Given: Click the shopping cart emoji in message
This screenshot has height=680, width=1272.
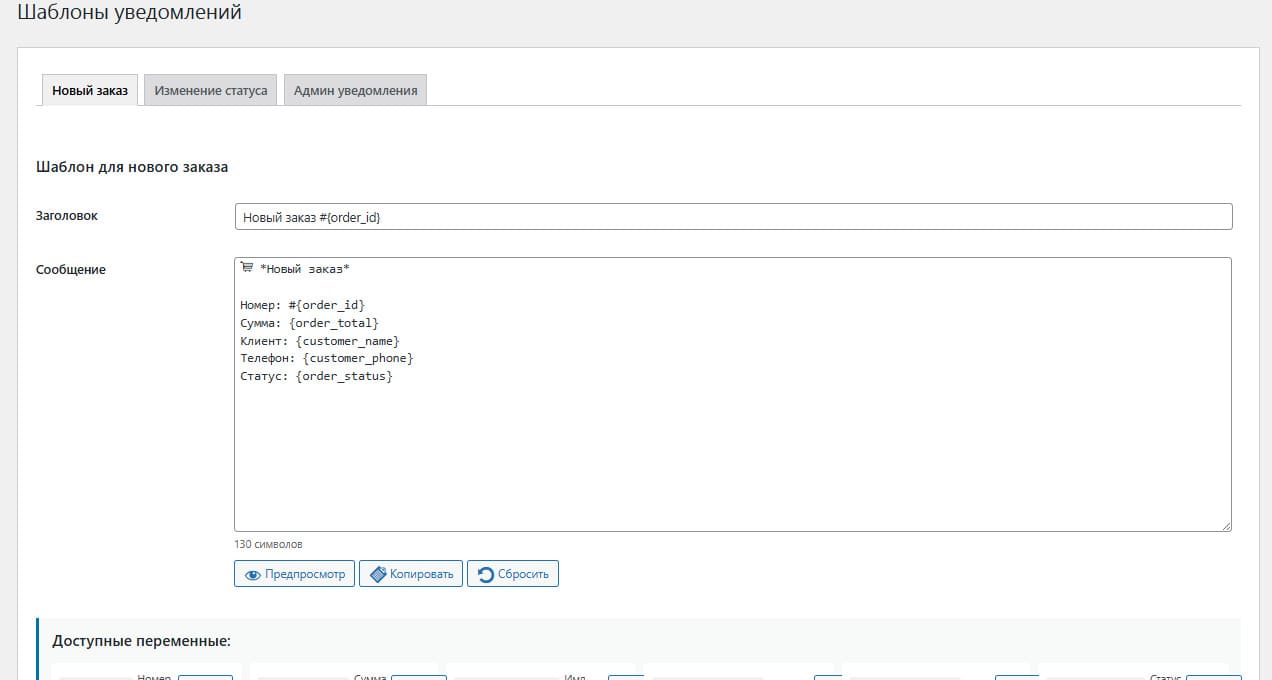Looking at the screenshot, I should [x=247, y=268].
